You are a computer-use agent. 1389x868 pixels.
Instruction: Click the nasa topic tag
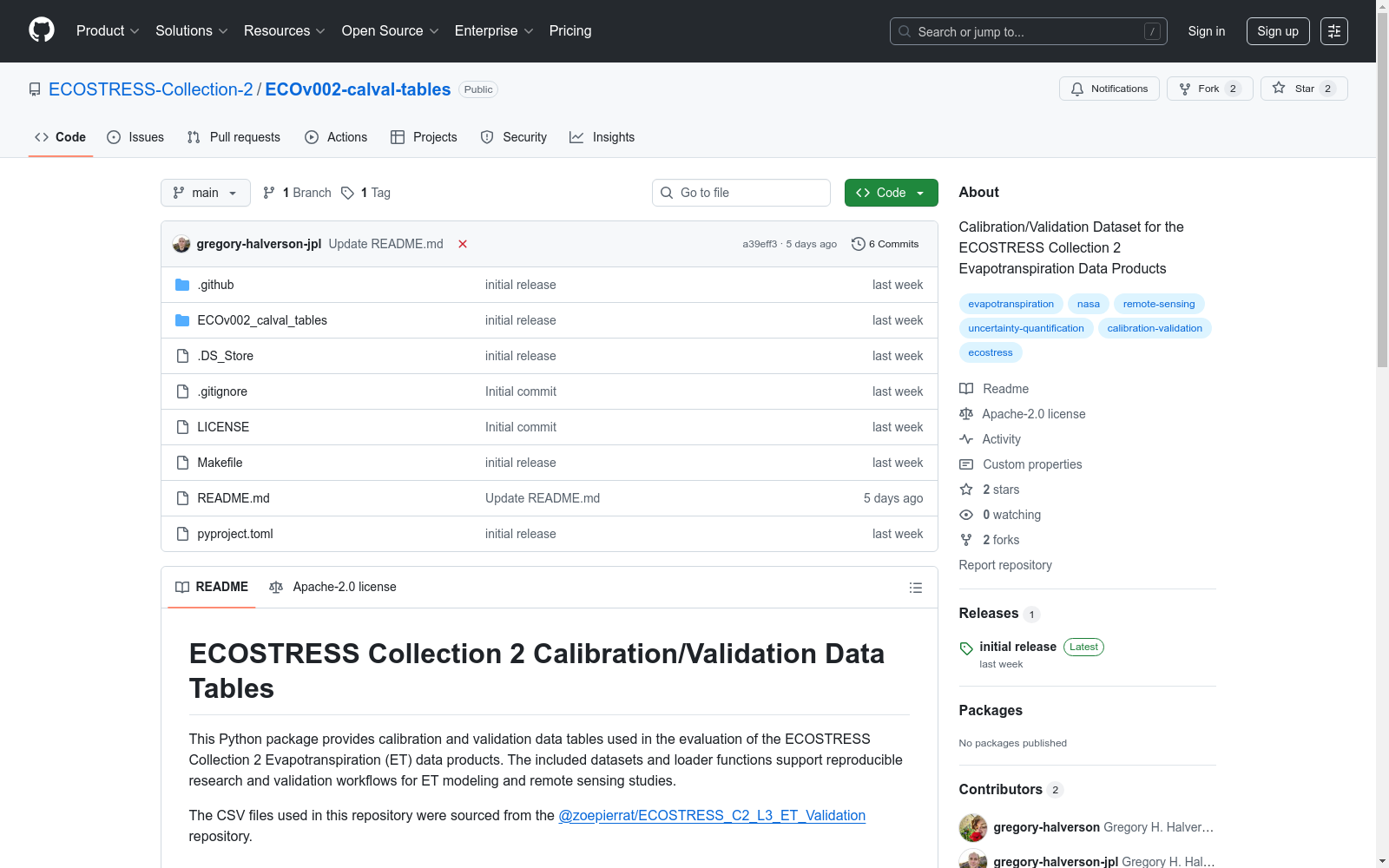1089,304
